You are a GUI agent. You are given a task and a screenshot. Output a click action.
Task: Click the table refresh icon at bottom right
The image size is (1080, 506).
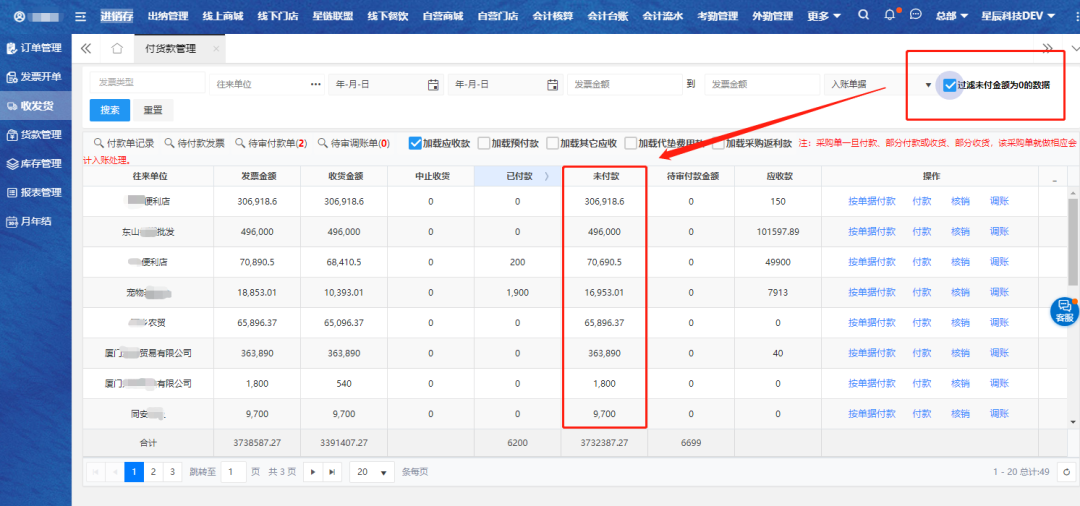(1067, 471)
